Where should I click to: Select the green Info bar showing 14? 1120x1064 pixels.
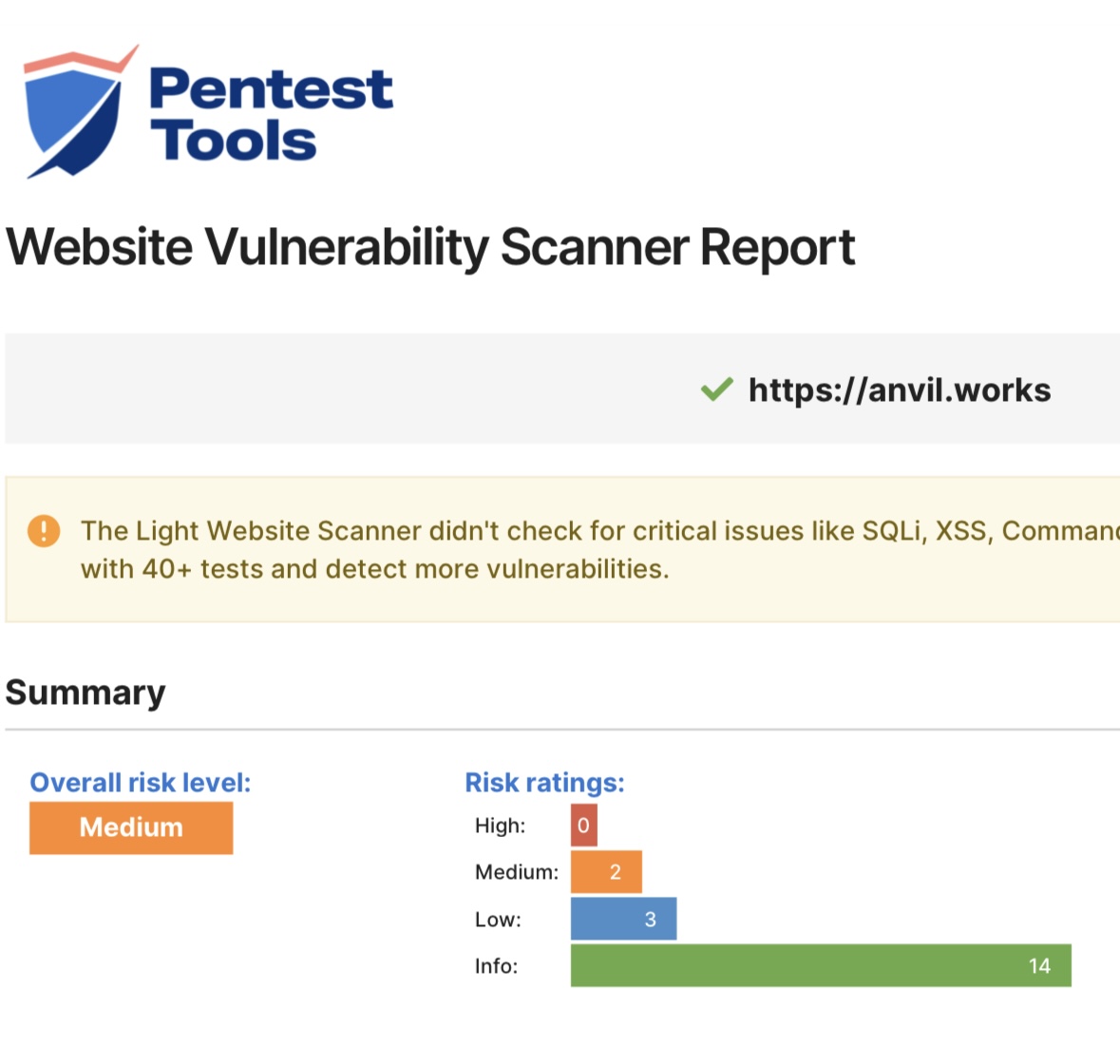pos(821,965)
